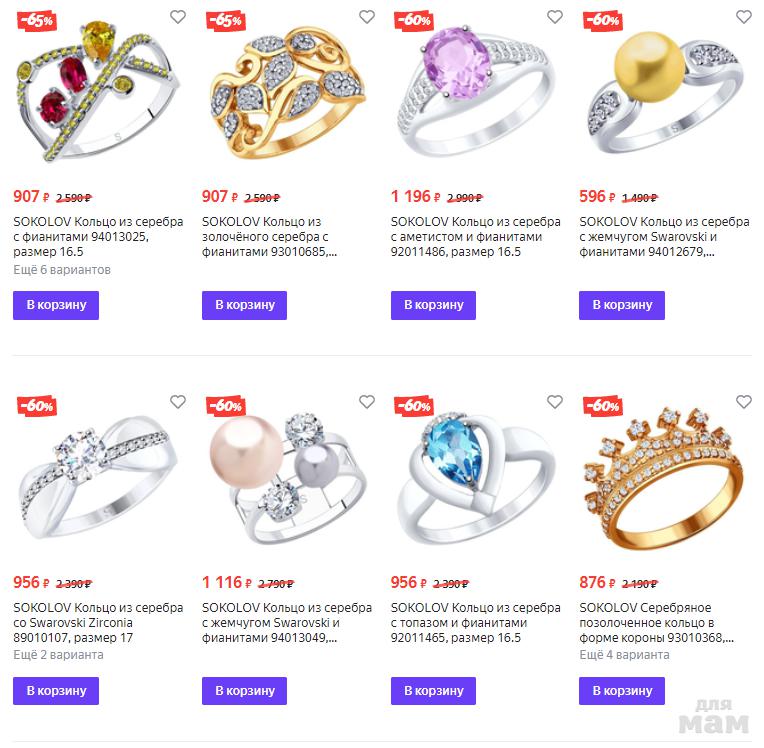
Task: Add pearl ring priced 1 116 to cart
Action: coord(245,690)
